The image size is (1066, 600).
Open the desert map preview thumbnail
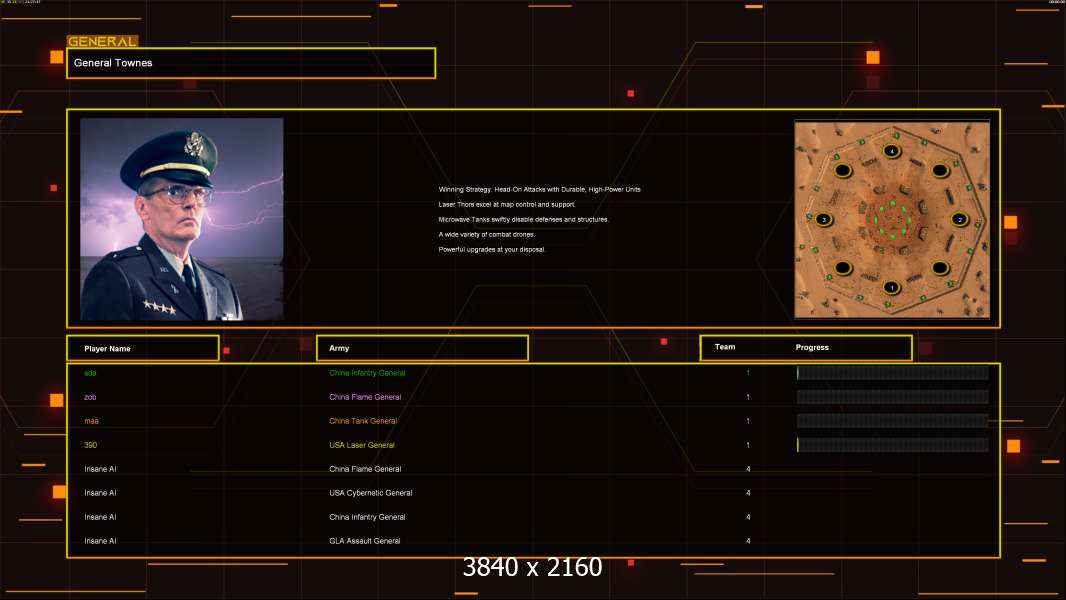pyautogui.click(x=892, y=219)
